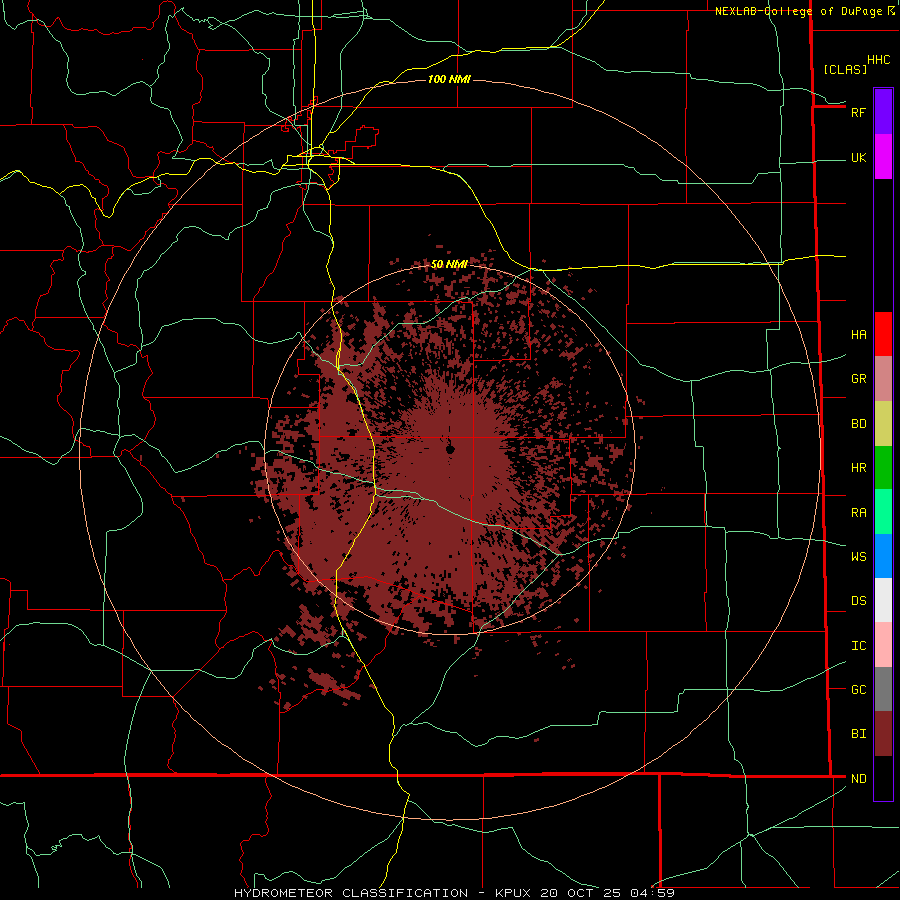The height and width of the screenshot is (900, 900).
Task: Click the 50 NMI range ring label
Action: click(449, 264)
